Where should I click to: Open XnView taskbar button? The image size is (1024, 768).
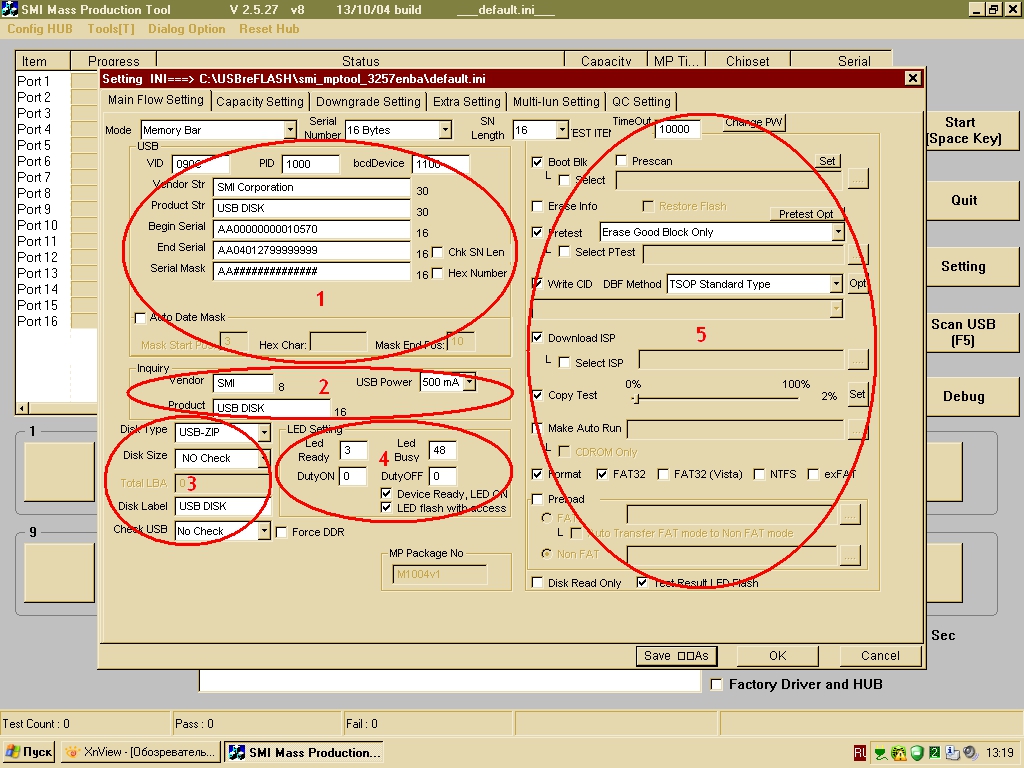tap(141, 752)
